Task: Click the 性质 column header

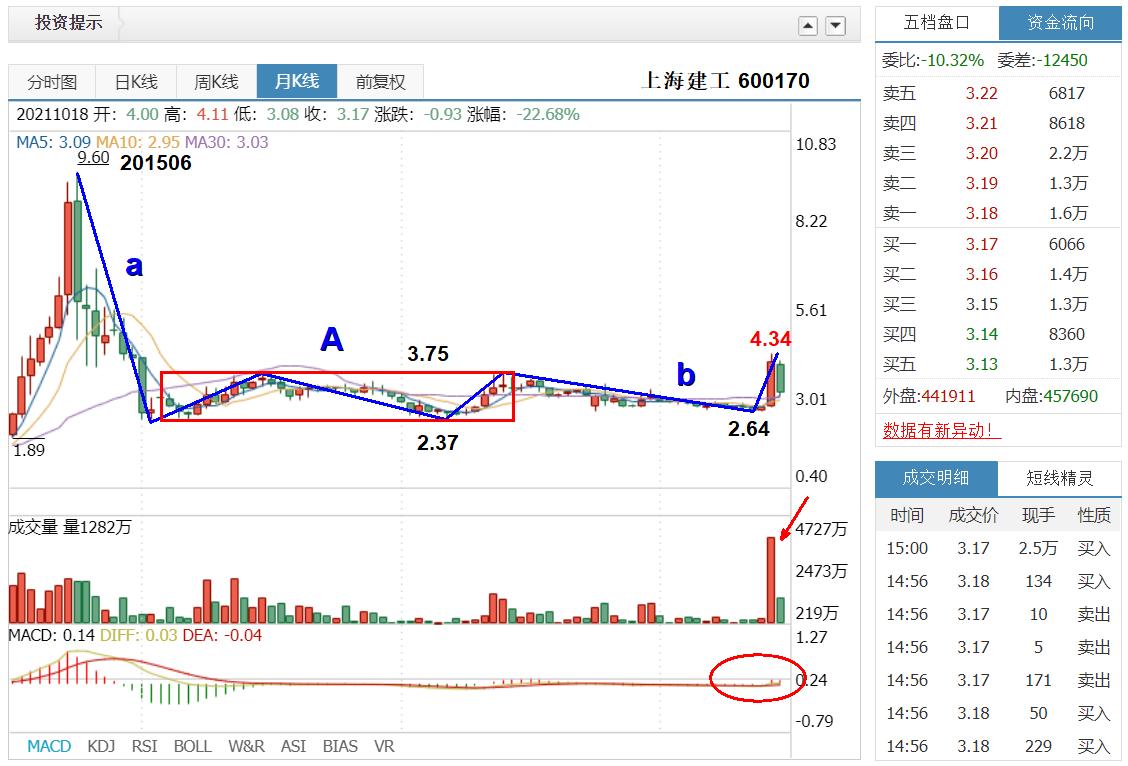Action: pyautogui.click(x=1093, y=516)
